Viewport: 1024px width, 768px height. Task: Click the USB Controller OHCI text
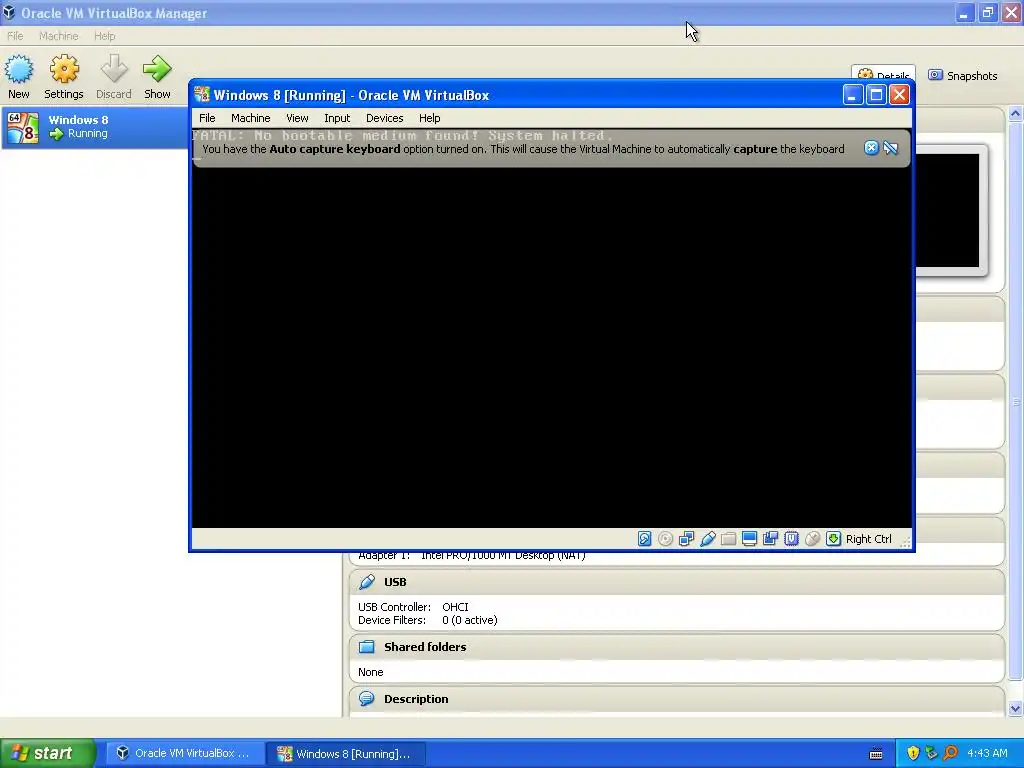click(455, 607)
